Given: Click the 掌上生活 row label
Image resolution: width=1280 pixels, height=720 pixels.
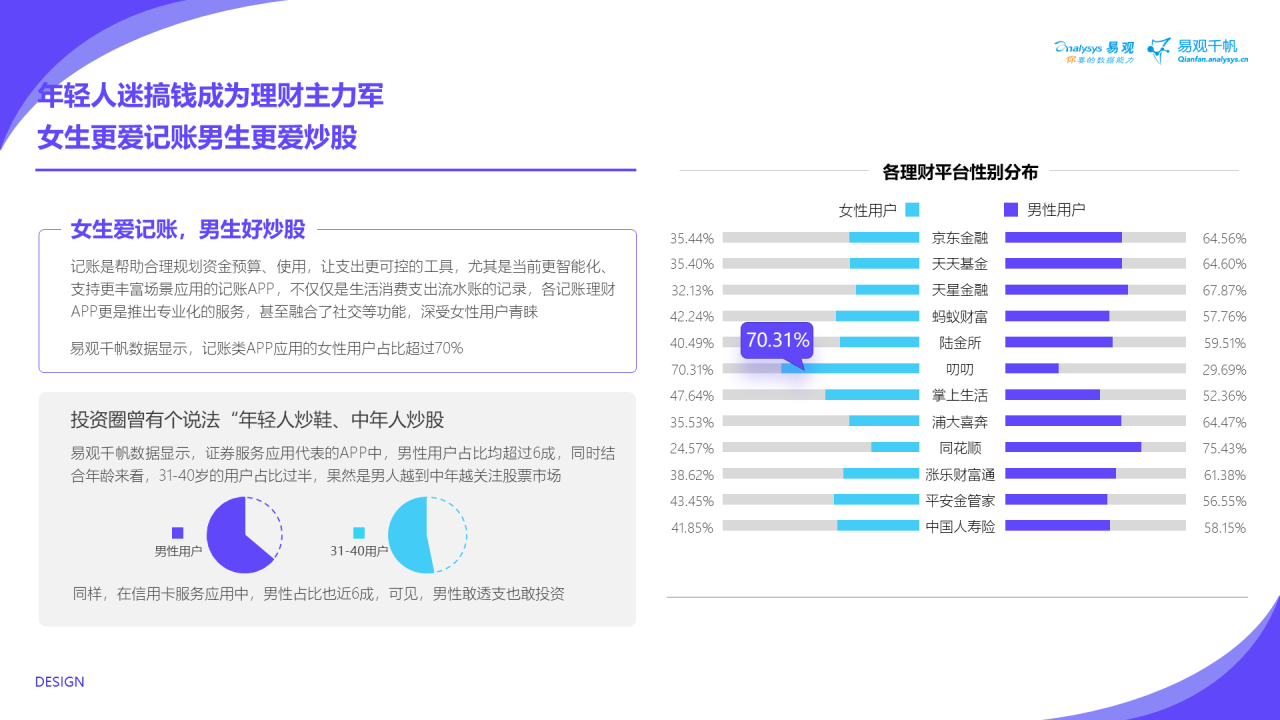Looking at the screenshot, I should coord(960,395).
